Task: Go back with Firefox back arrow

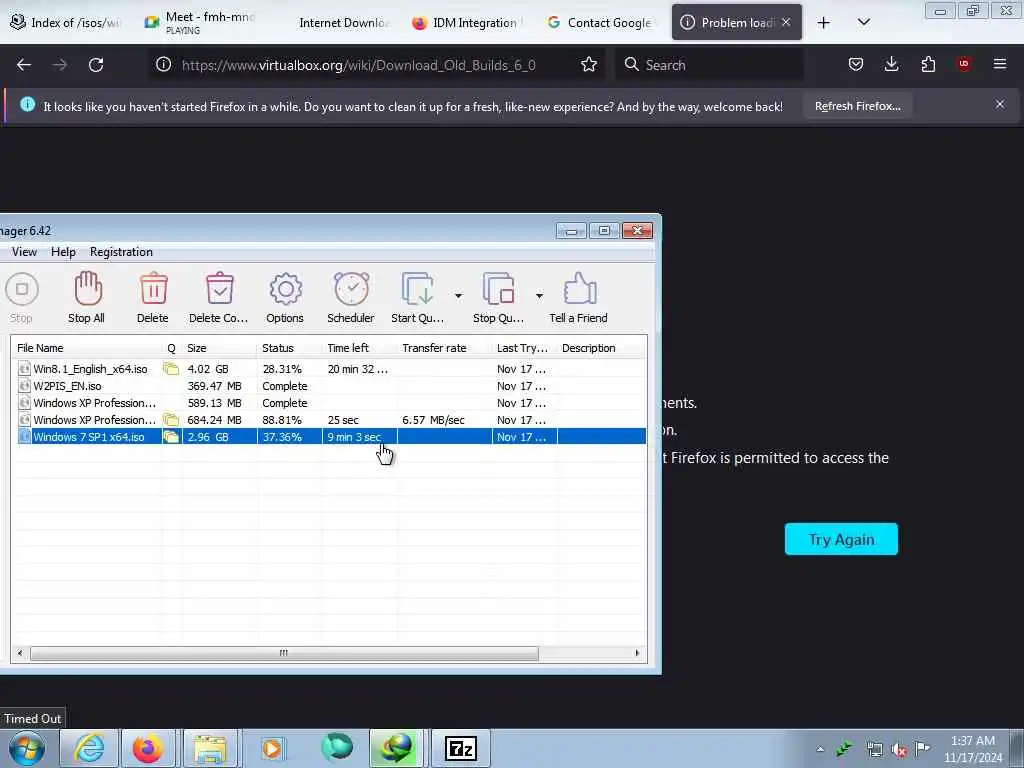Action: [x=24, y=65]
